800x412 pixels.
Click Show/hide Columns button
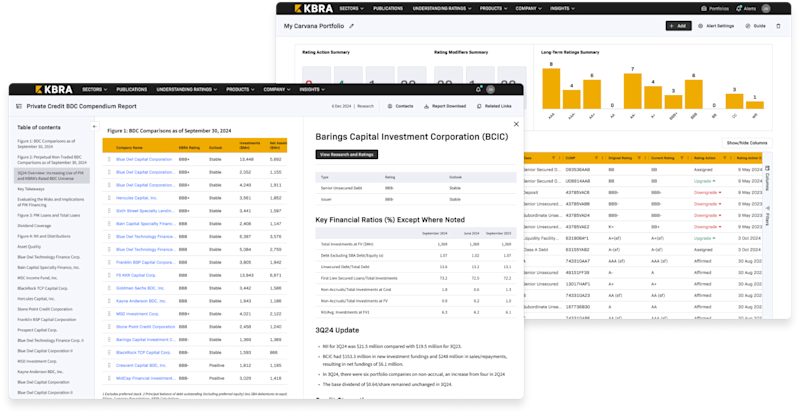[x=747, y=143]
